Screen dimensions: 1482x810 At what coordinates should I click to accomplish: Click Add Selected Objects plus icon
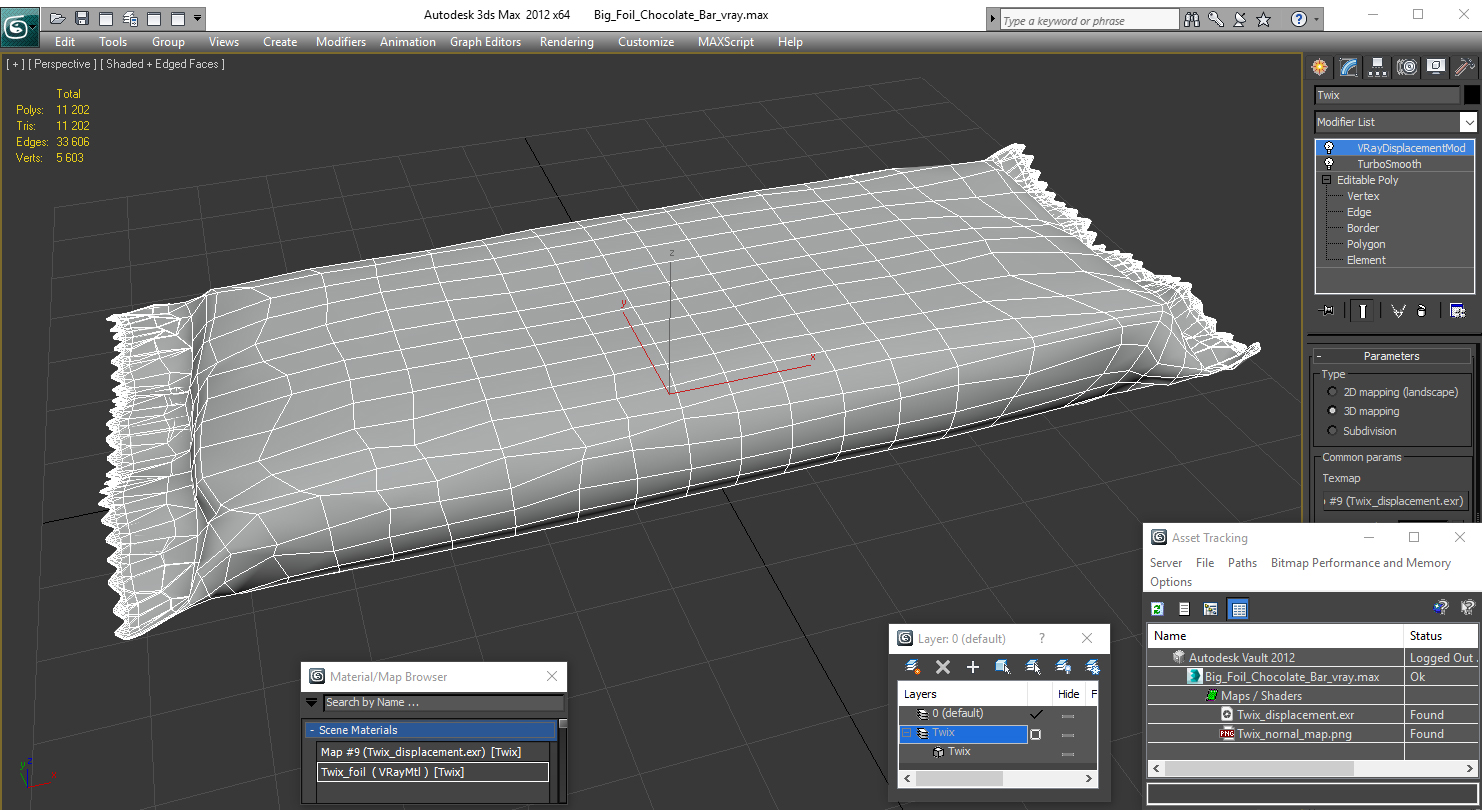click(972, 667)
